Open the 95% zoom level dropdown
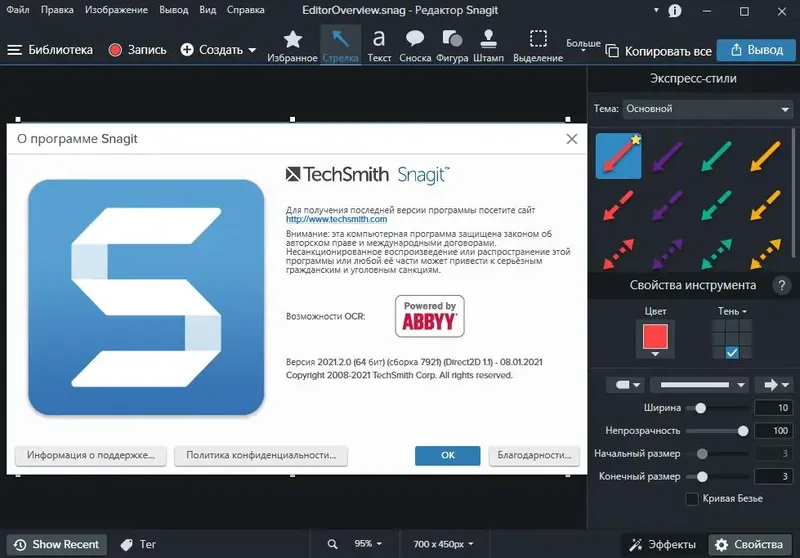Viewport: 800px width, 558px height. (368, 544)
